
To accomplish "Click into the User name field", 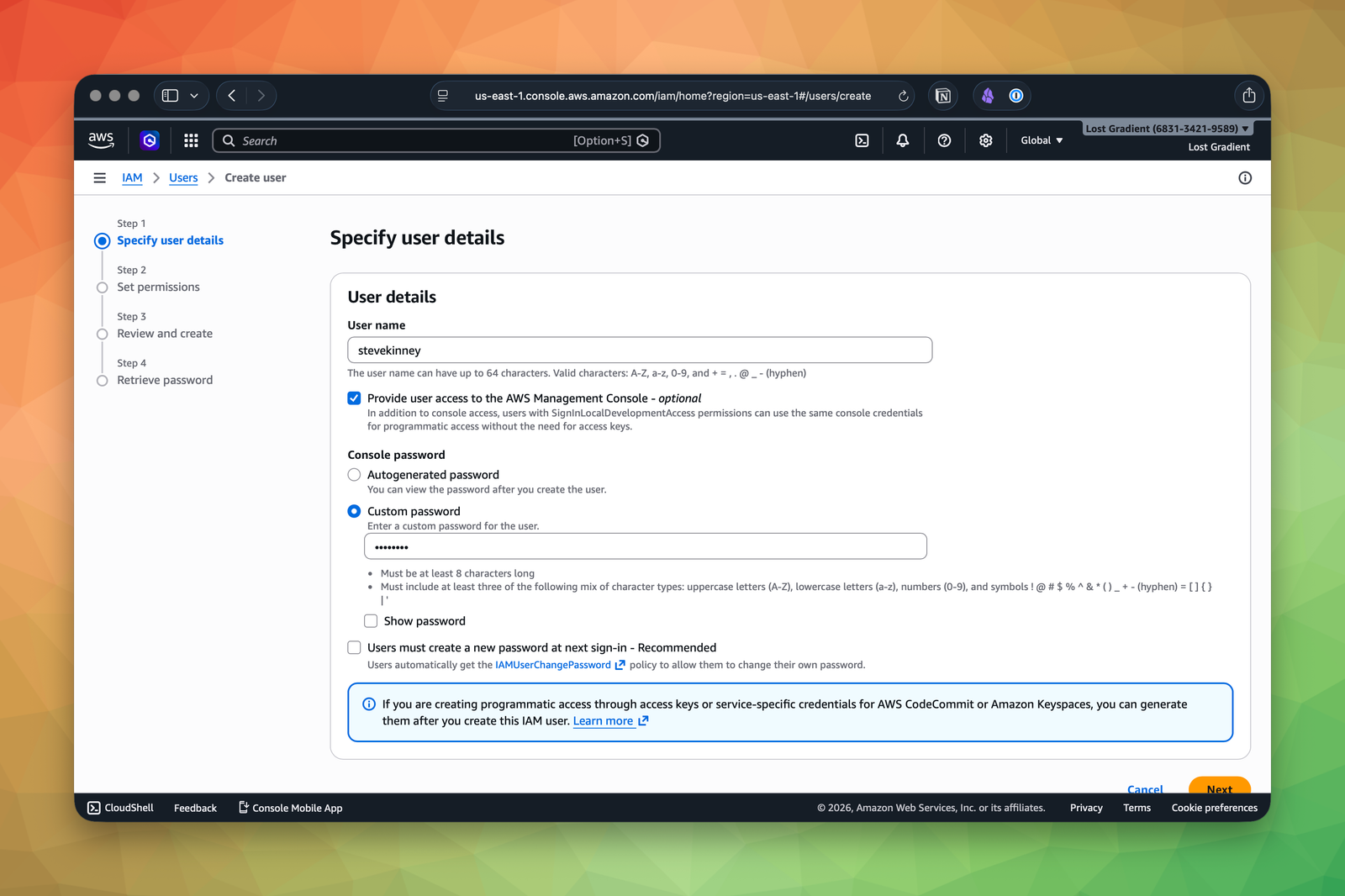I will [x=639, y=350].
